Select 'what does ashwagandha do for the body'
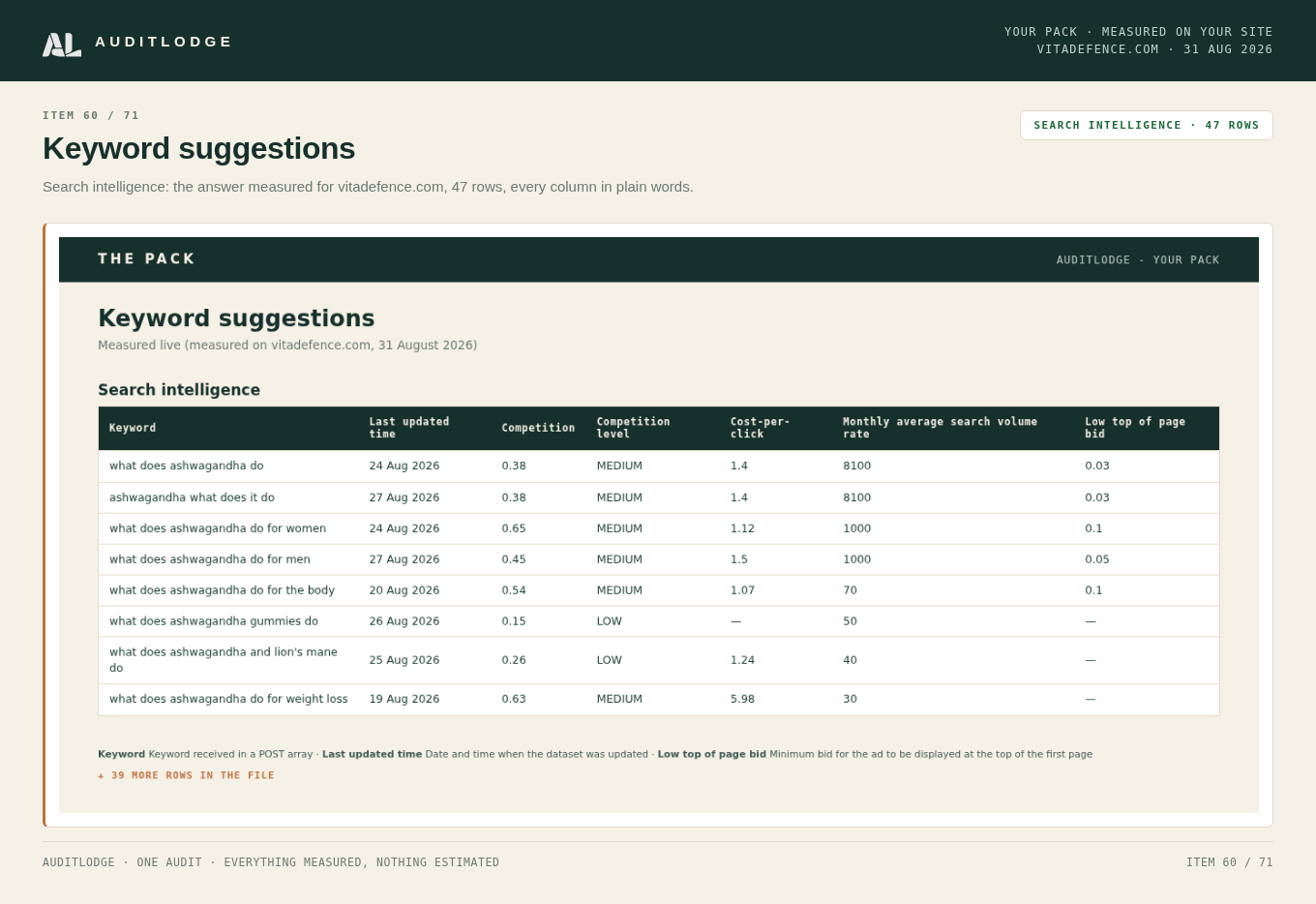1316x904 pixels. 222,590
